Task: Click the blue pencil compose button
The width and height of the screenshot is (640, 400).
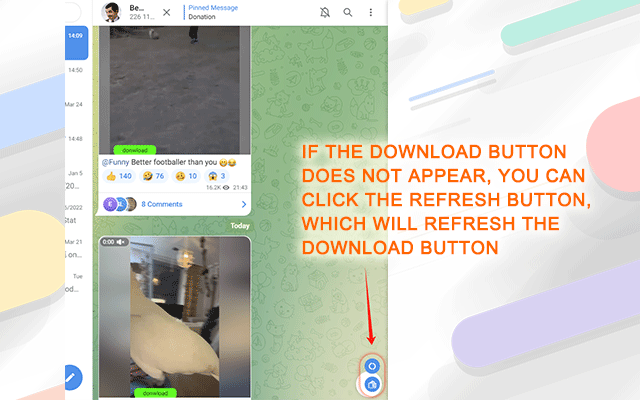Action: pyautogui.click(x=72, y=377)
